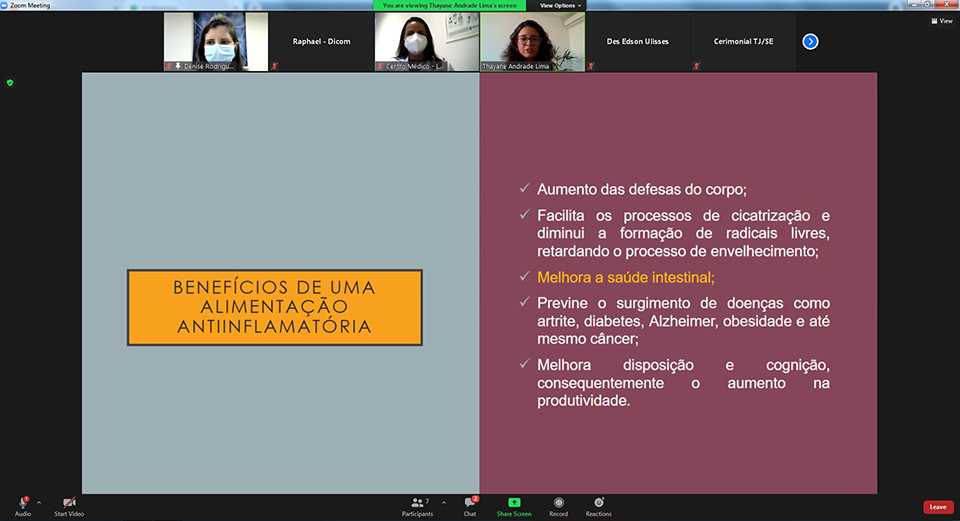The image size is (960, 521).
Task: Click the View layout button
Action: coord(941,20)
